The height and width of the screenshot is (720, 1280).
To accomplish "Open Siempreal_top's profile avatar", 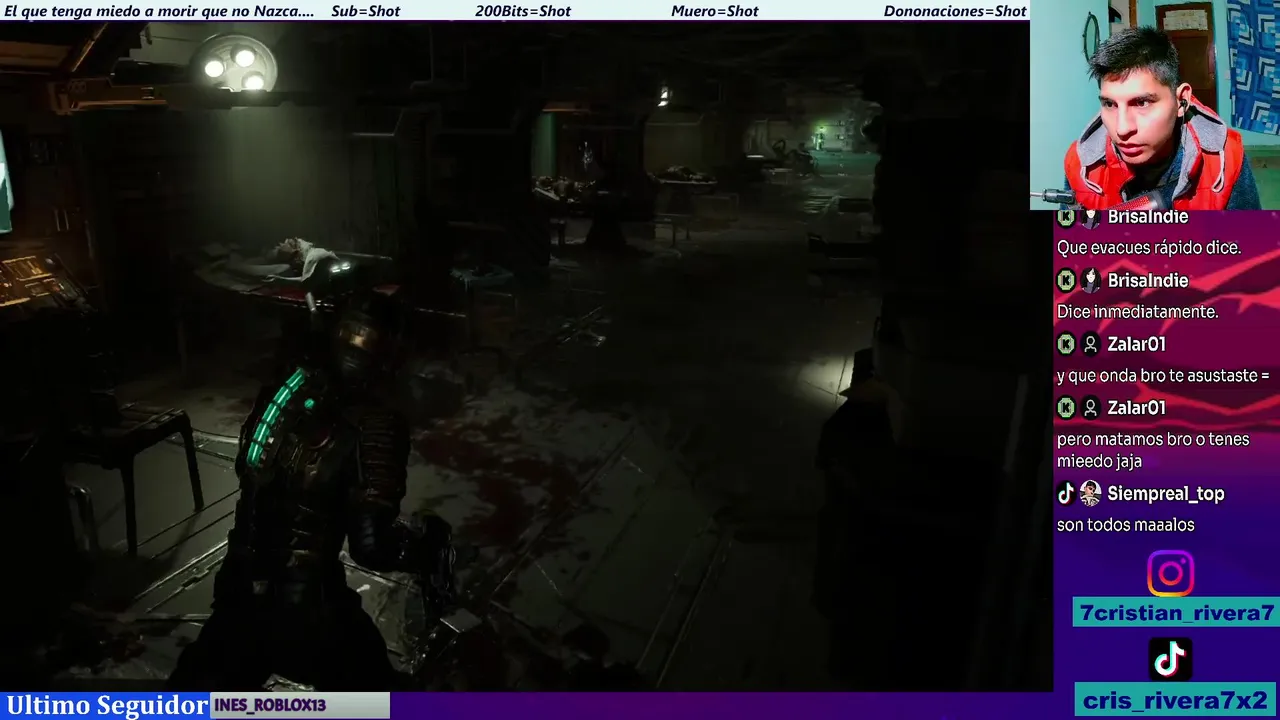I will pyautogui.click(x=1090, y=493).
